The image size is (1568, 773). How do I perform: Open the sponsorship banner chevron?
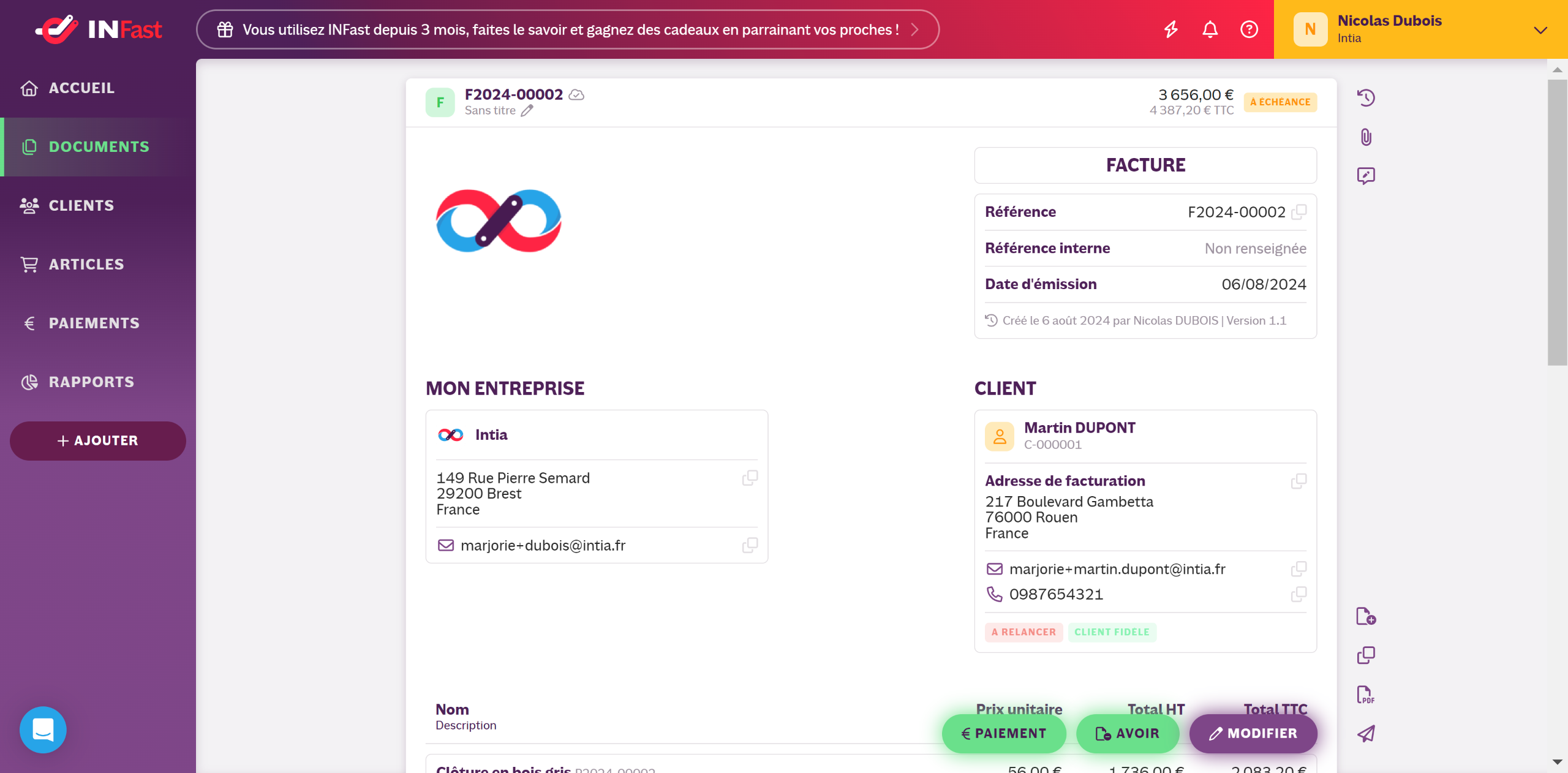tap(914, 29)
